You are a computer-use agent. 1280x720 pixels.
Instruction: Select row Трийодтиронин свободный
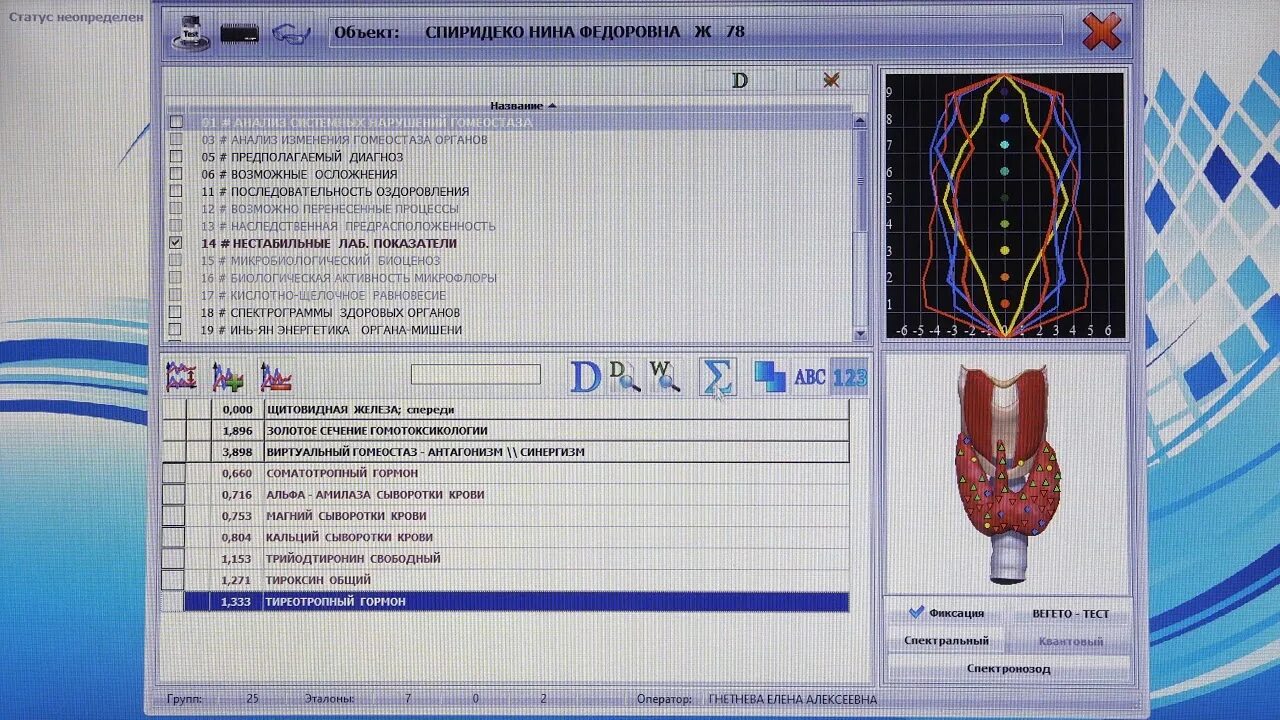pyautogui.click(x=506, y=558)
